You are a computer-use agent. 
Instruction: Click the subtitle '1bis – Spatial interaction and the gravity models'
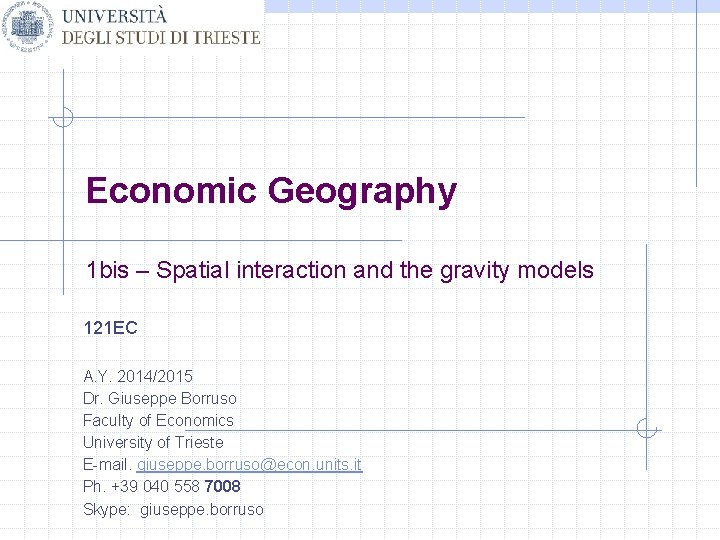[x=340, y=270]
